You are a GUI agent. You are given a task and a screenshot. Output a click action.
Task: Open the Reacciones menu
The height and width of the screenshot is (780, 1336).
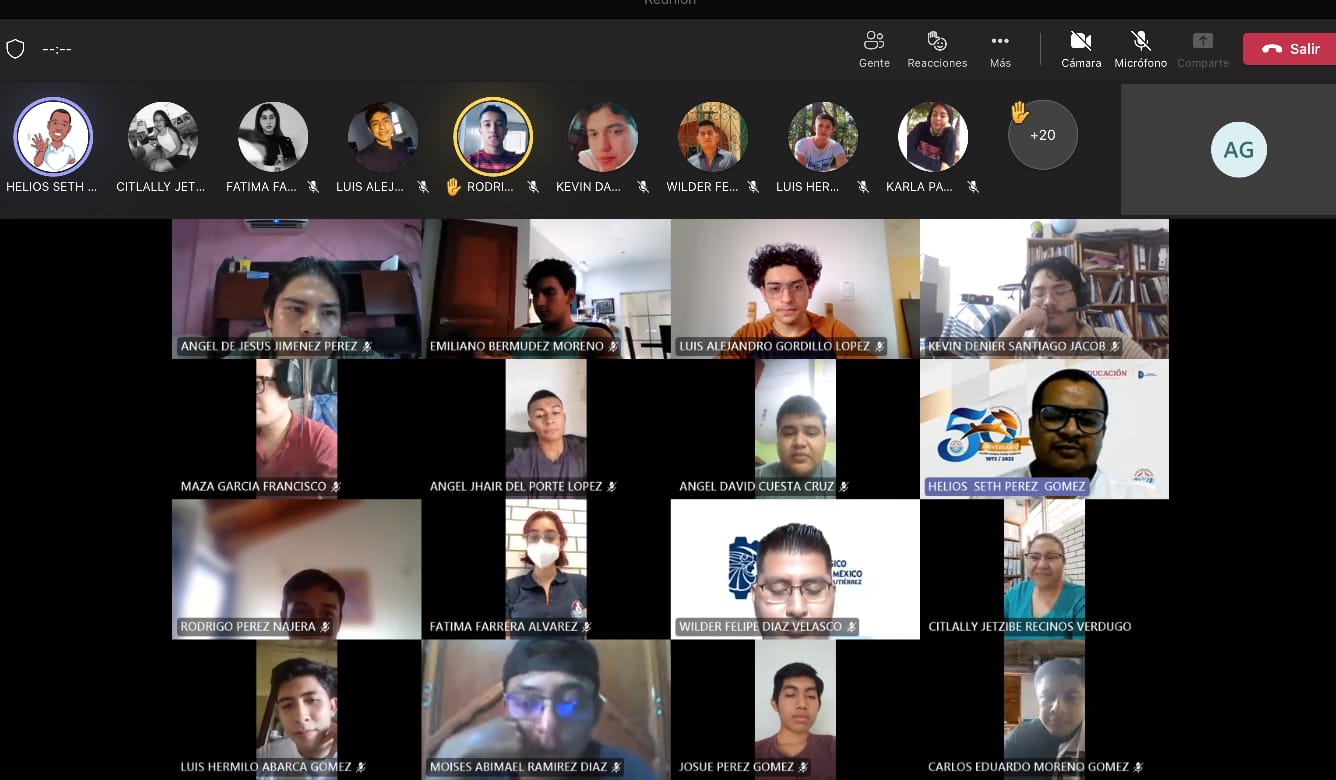pyautogui.click(x=937, y=49)
